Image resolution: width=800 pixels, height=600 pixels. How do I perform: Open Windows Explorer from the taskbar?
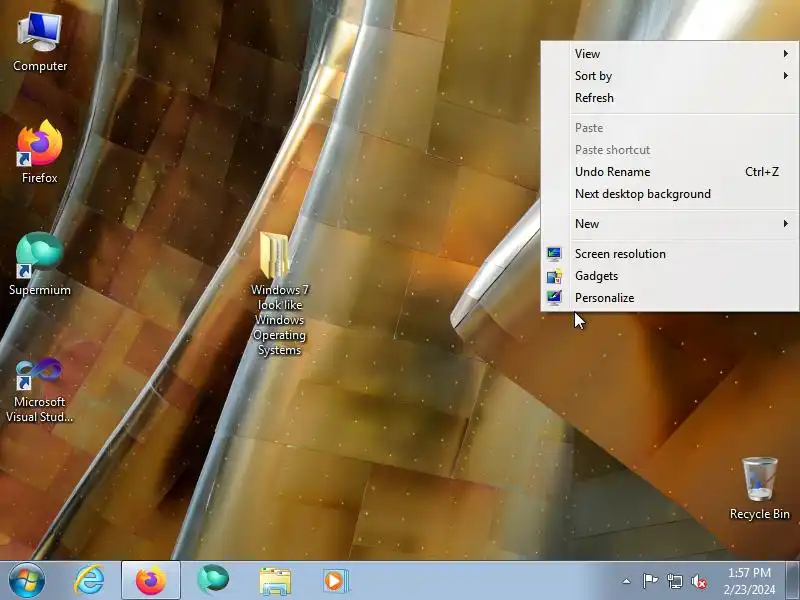point(275,581)
